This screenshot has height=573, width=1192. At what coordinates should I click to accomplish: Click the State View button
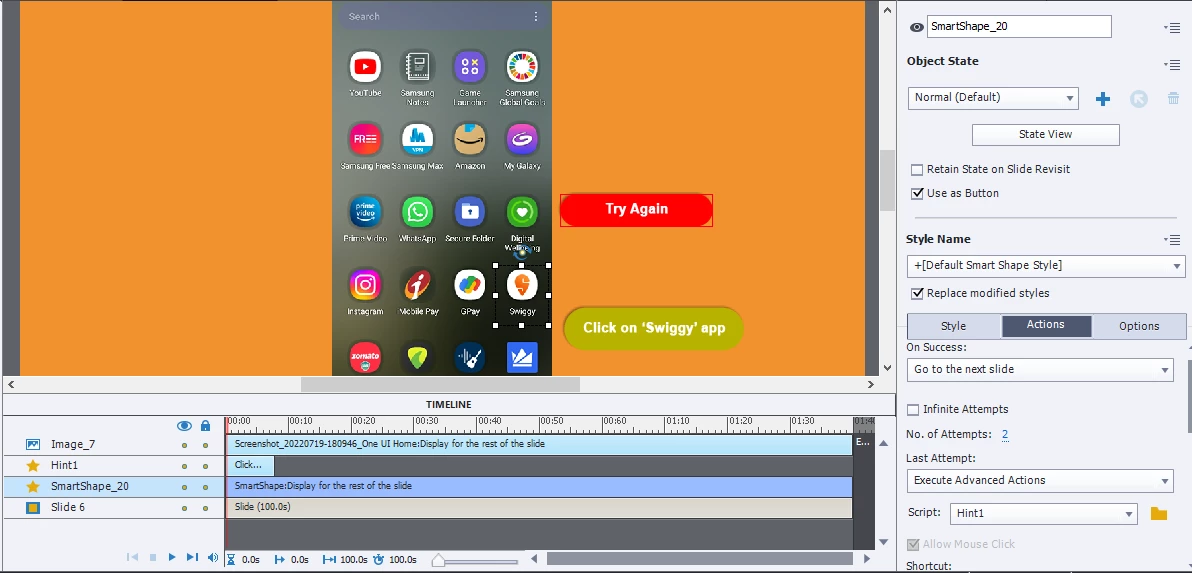1045,135
